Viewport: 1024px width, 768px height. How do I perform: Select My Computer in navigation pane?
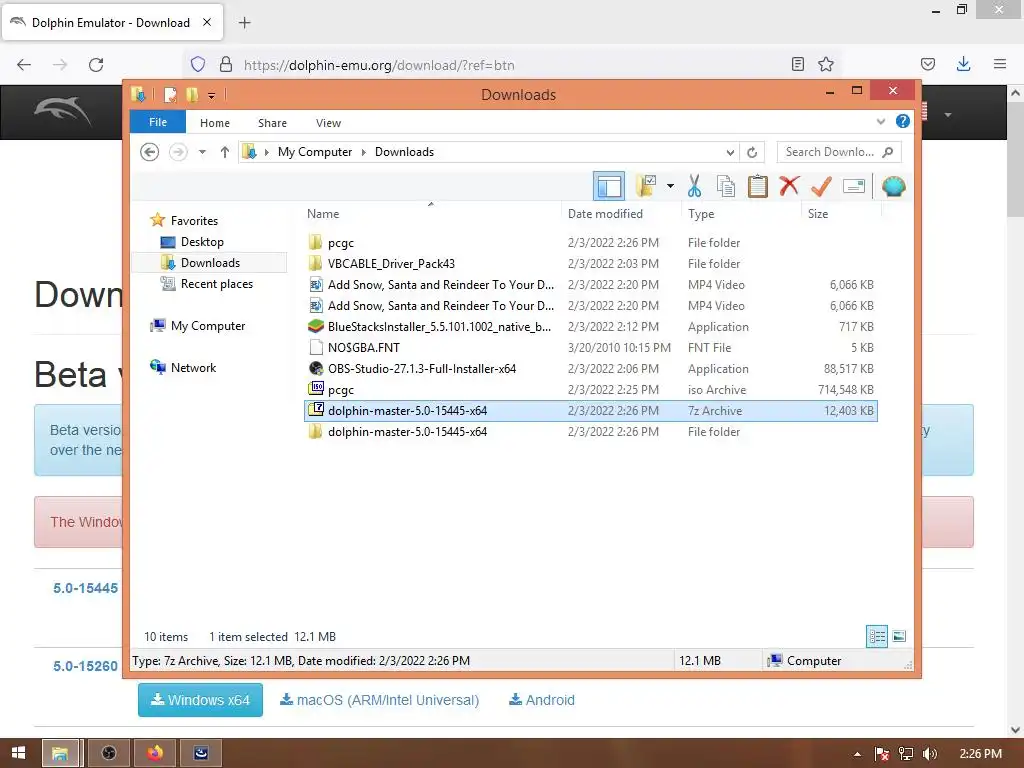(208, 326)
